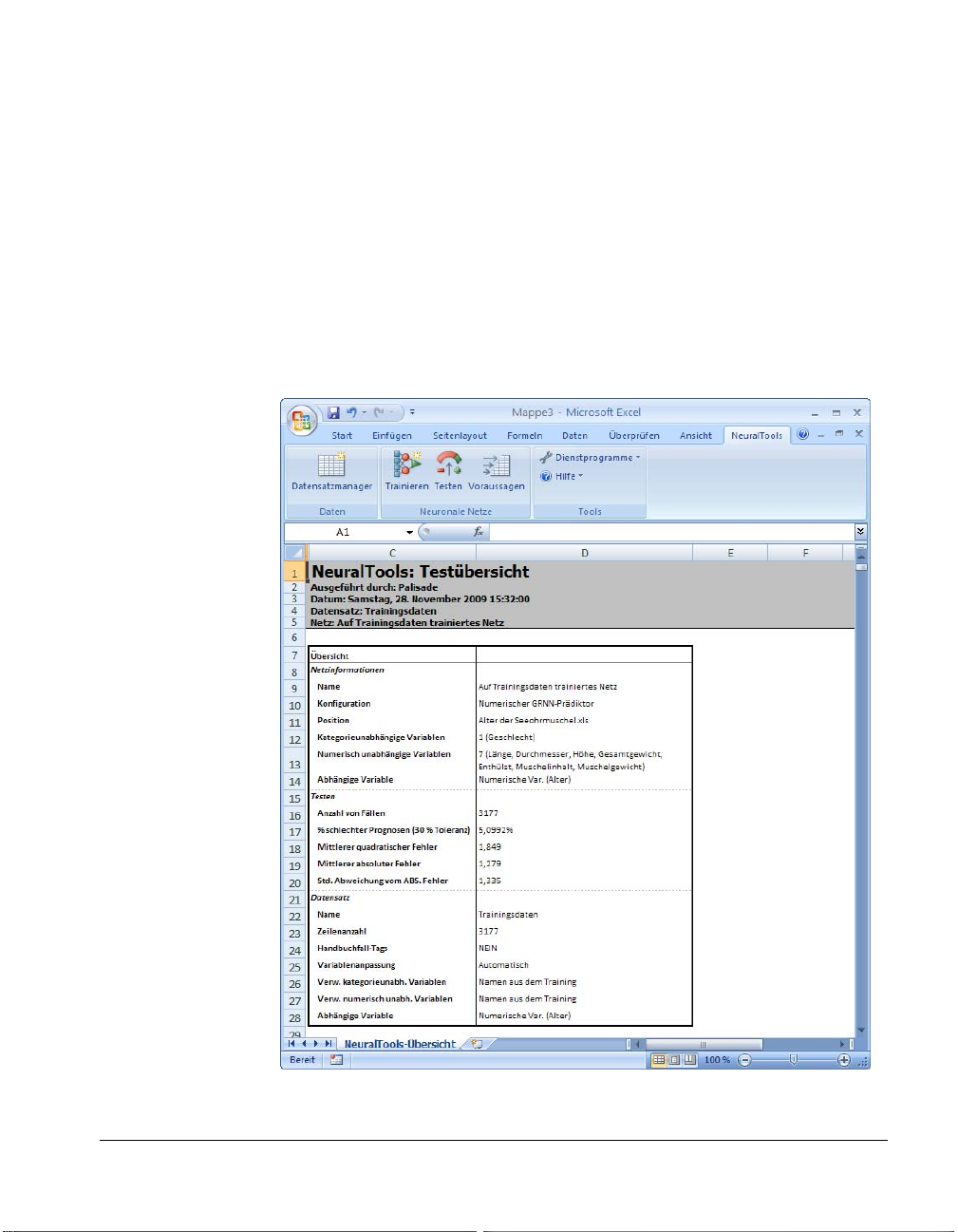958x1232 pixels.
Task: Open the Start ribbon tab
Action: (x=342, y=436)
